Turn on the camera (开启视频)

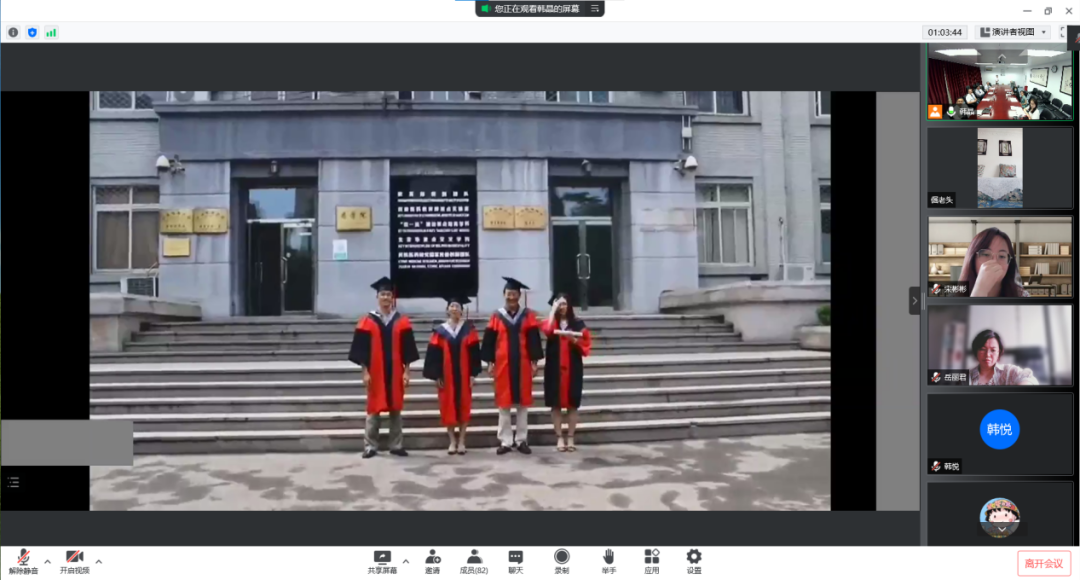74,560
